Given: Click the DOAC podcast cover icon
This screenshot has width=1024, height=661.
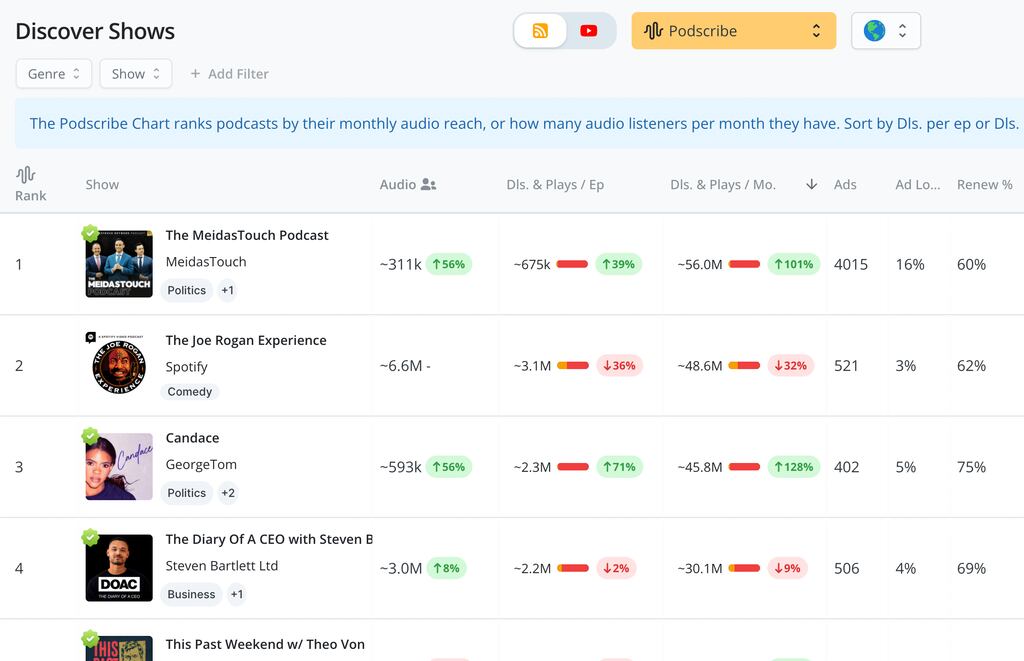Looking at the screenshot, I should pyautogui.click(x=119, y=568).
